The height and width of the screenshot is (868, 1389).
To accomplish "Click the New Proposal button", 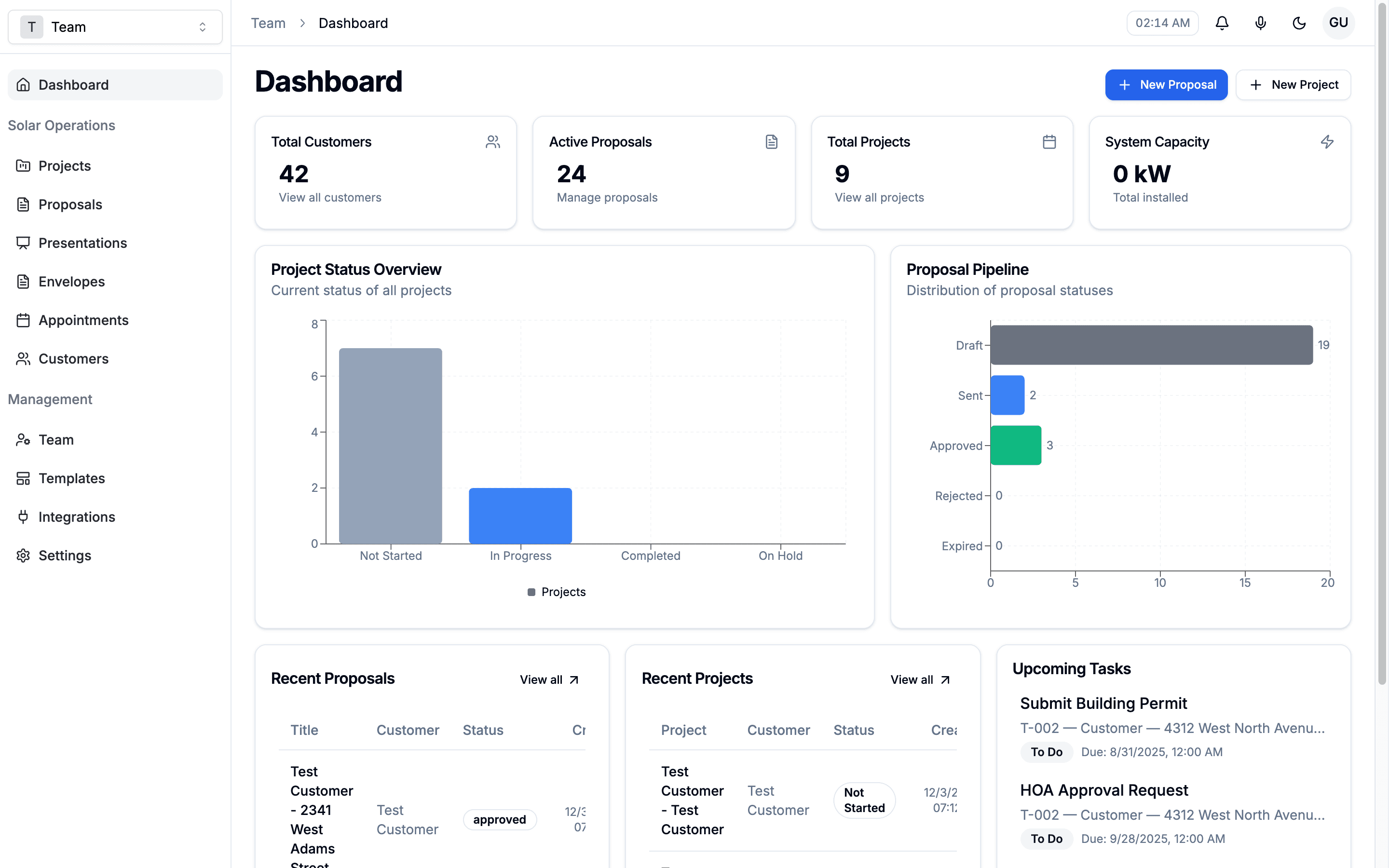I will [x=1166, y=84].
